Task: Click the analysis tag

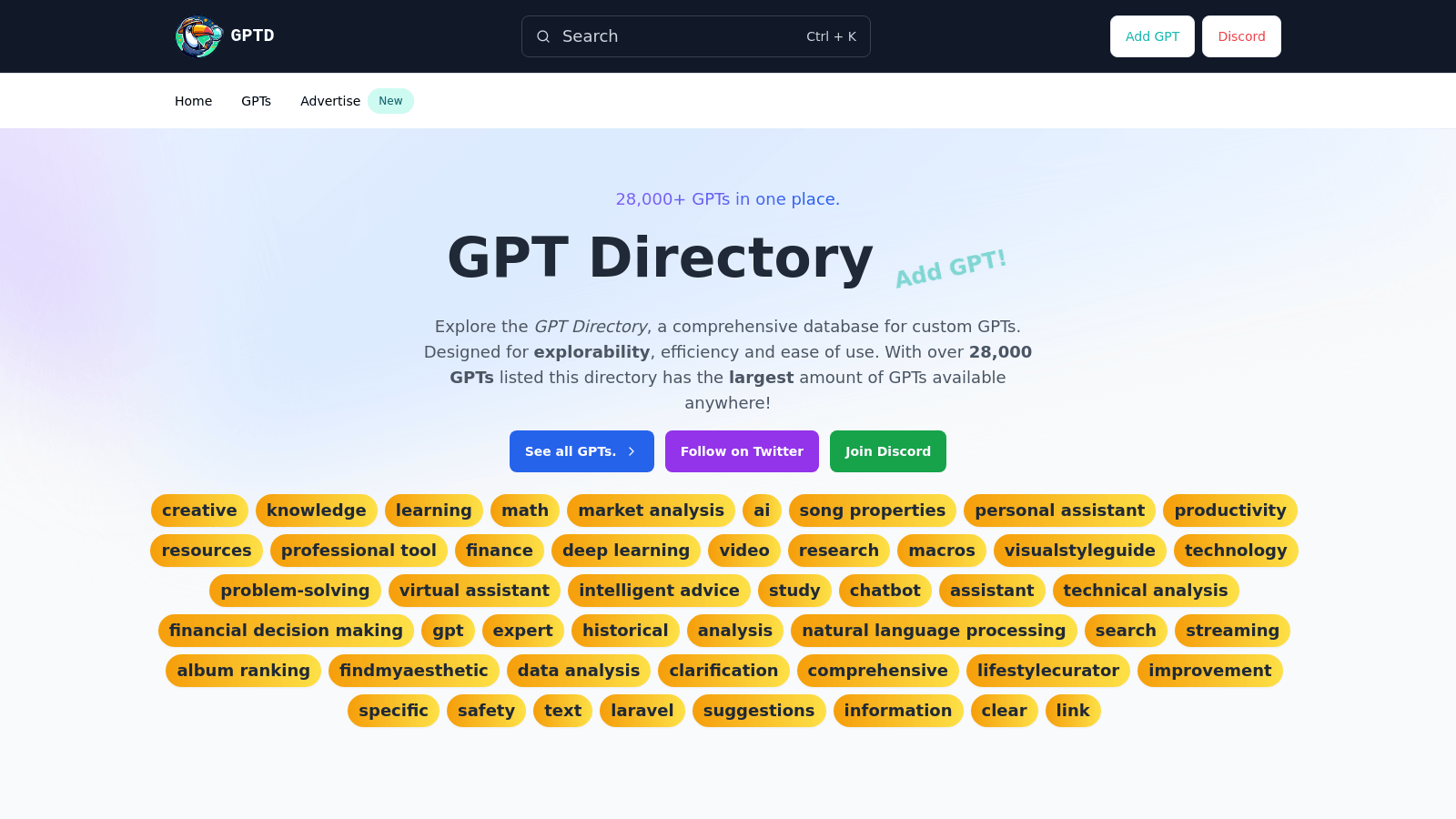Action: (x=735, y=631)
